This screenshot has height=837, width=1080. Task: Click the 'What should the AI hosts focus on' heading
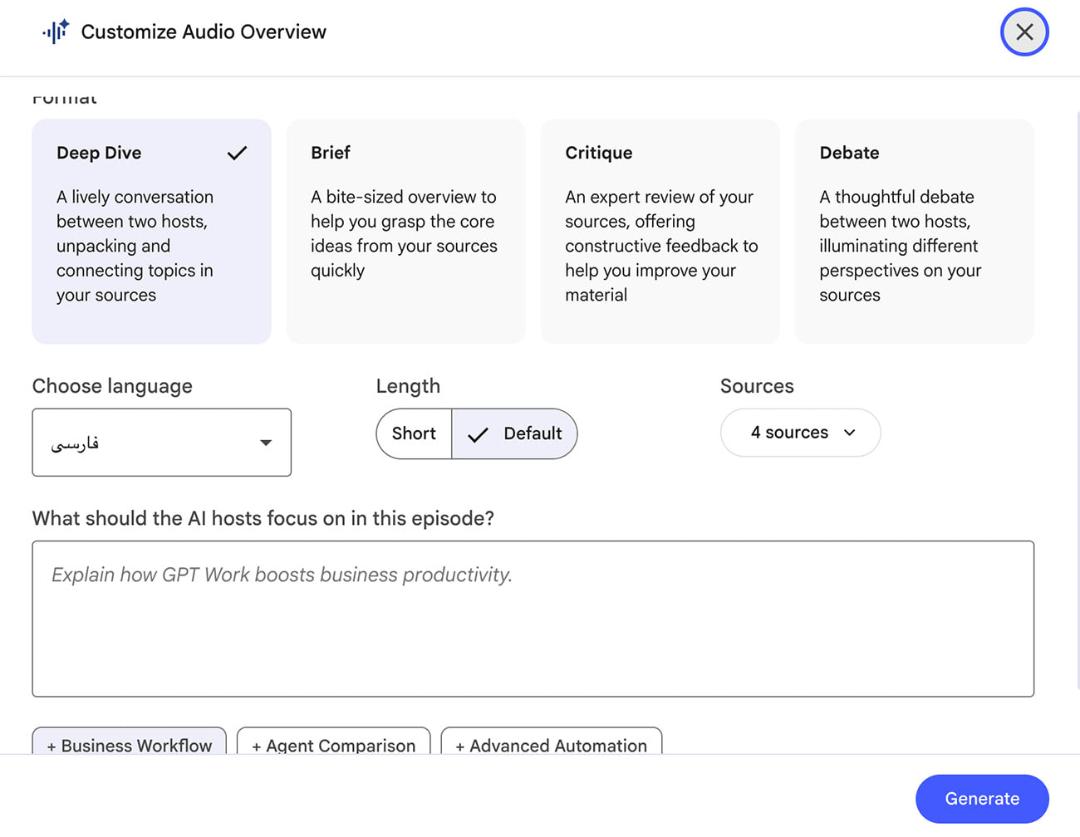[263, 518]
